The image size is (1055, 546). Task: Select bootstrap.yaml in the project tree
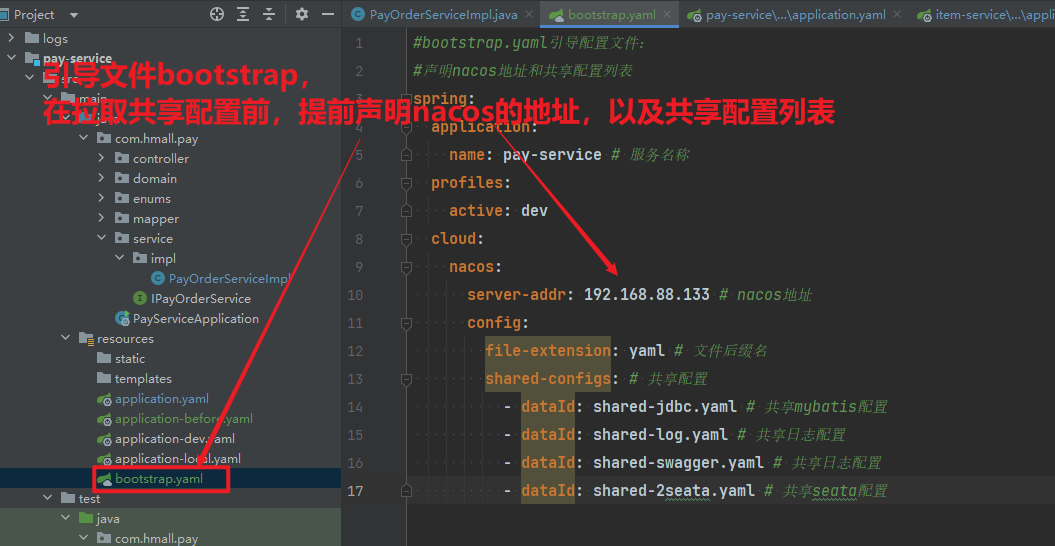tap(159, 479)
